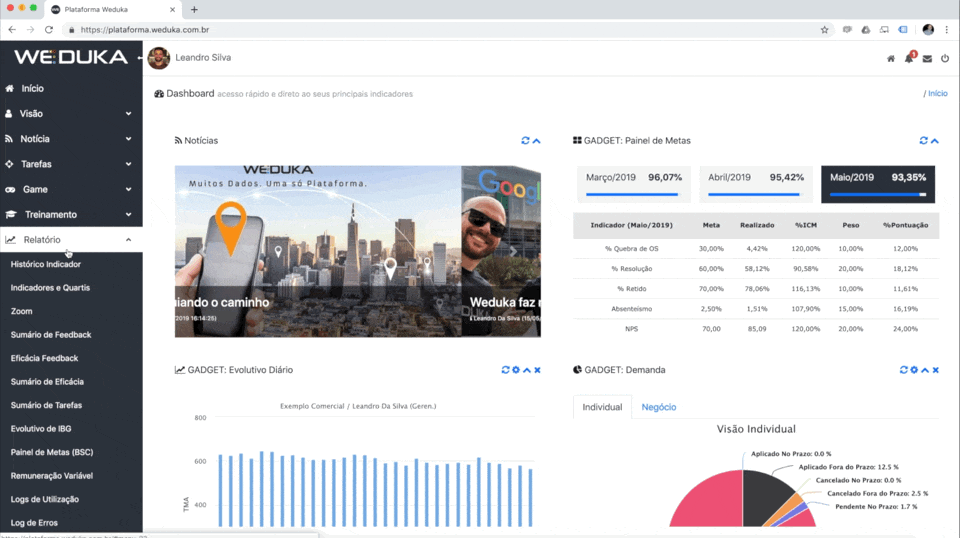Click the home icon in top header
The image size is (960, 538).
pyautogui.click(x=891, y=59)
